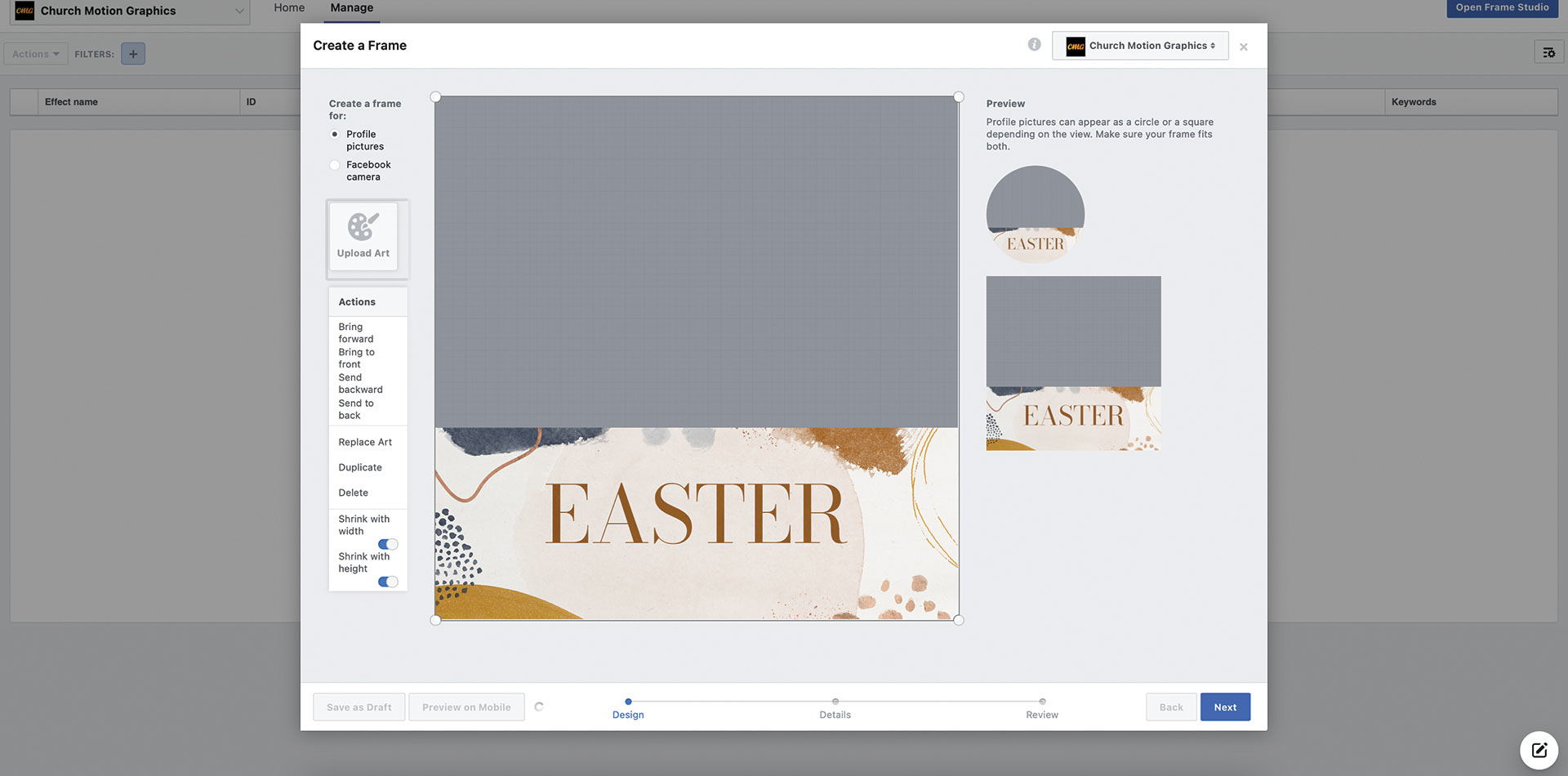Open the Actions dropdown in background toolbar
1568x776 pixels.
coord(36,54)
